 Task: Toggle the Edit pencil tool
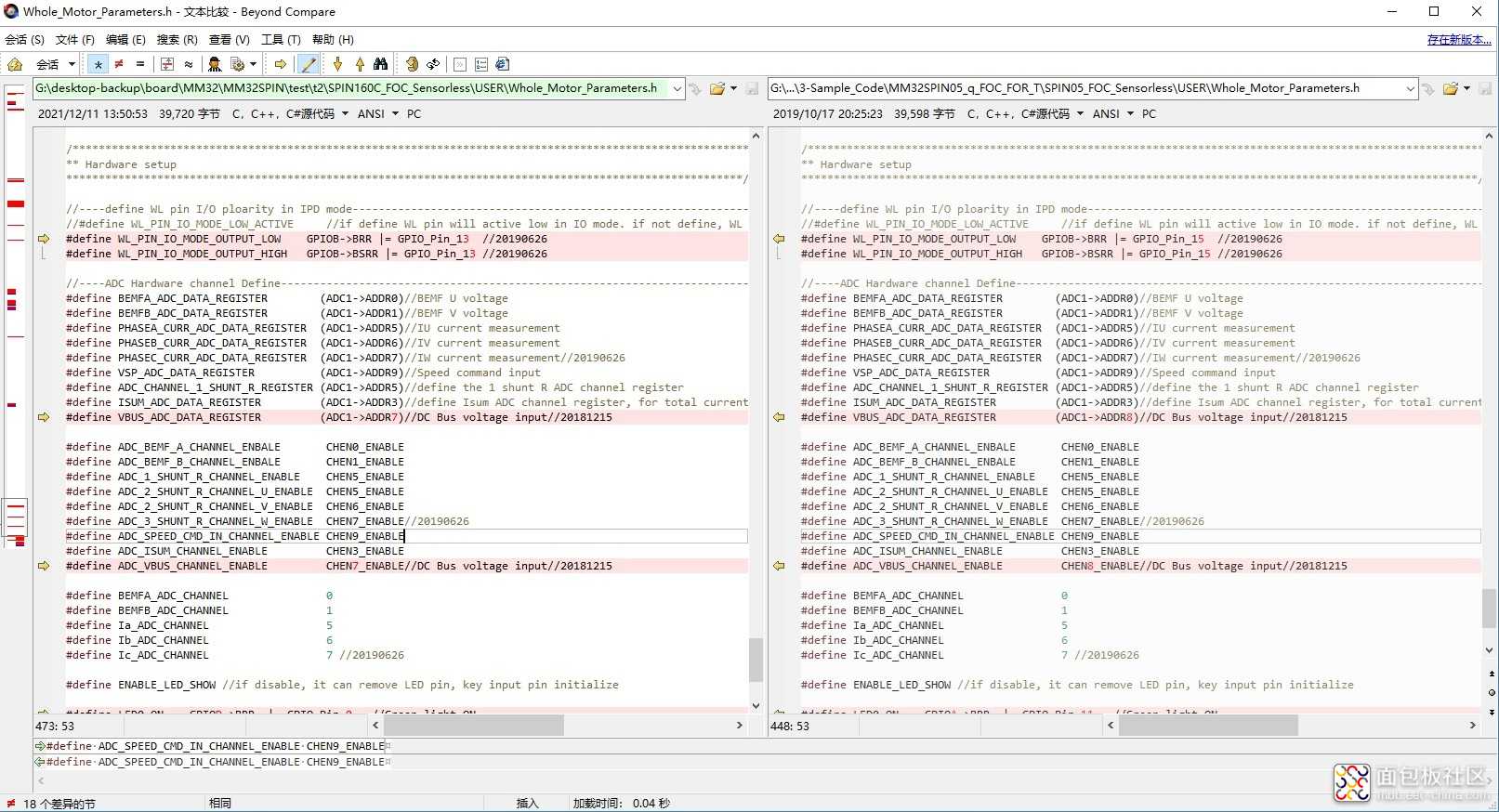coord(309,64)
